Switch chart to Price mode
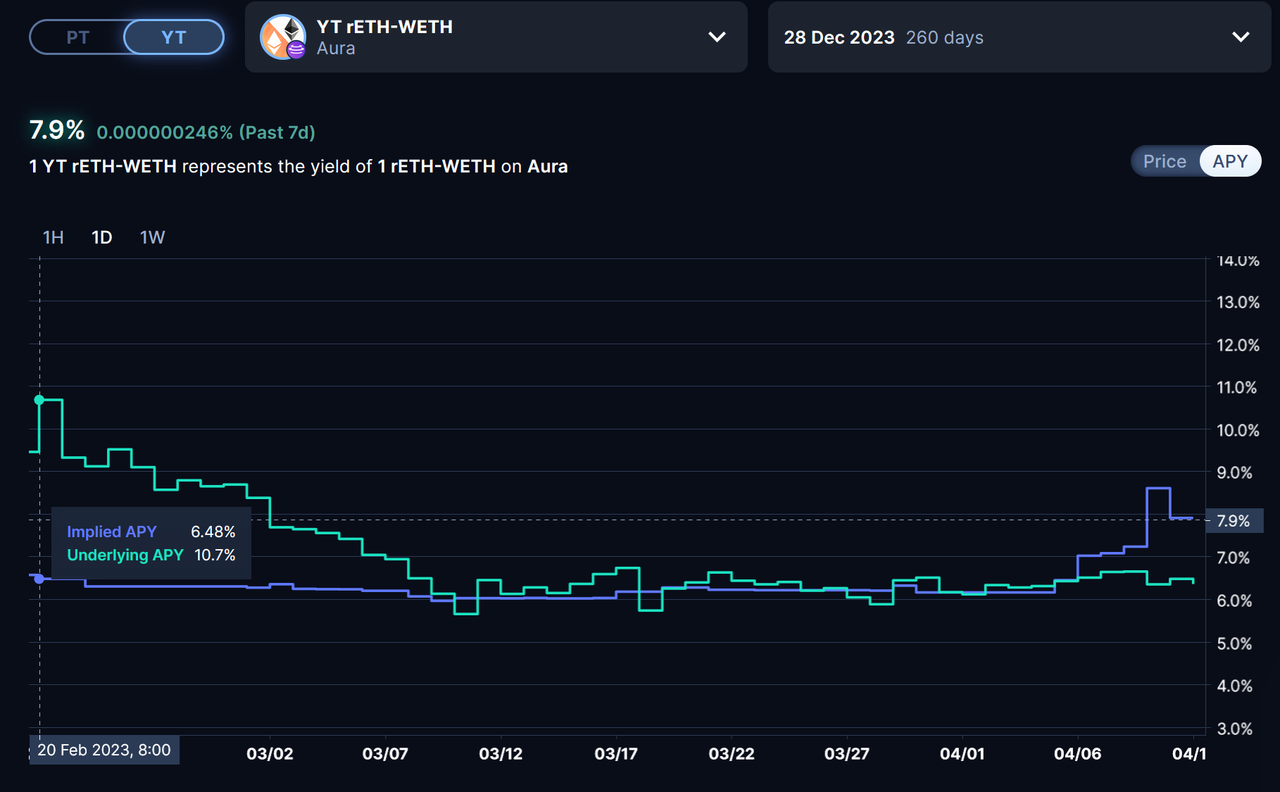 pos(1164,161)
